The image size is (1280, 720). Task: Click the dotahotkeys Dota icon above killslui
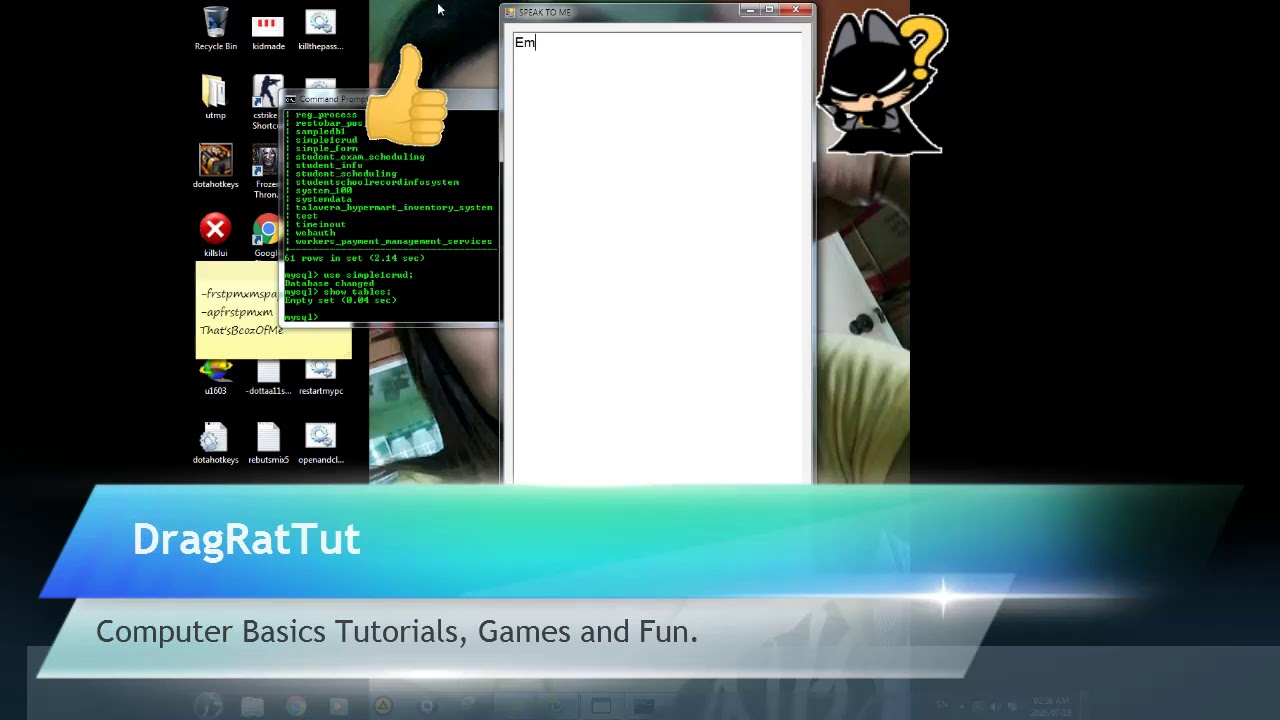[x=215, y=166]
